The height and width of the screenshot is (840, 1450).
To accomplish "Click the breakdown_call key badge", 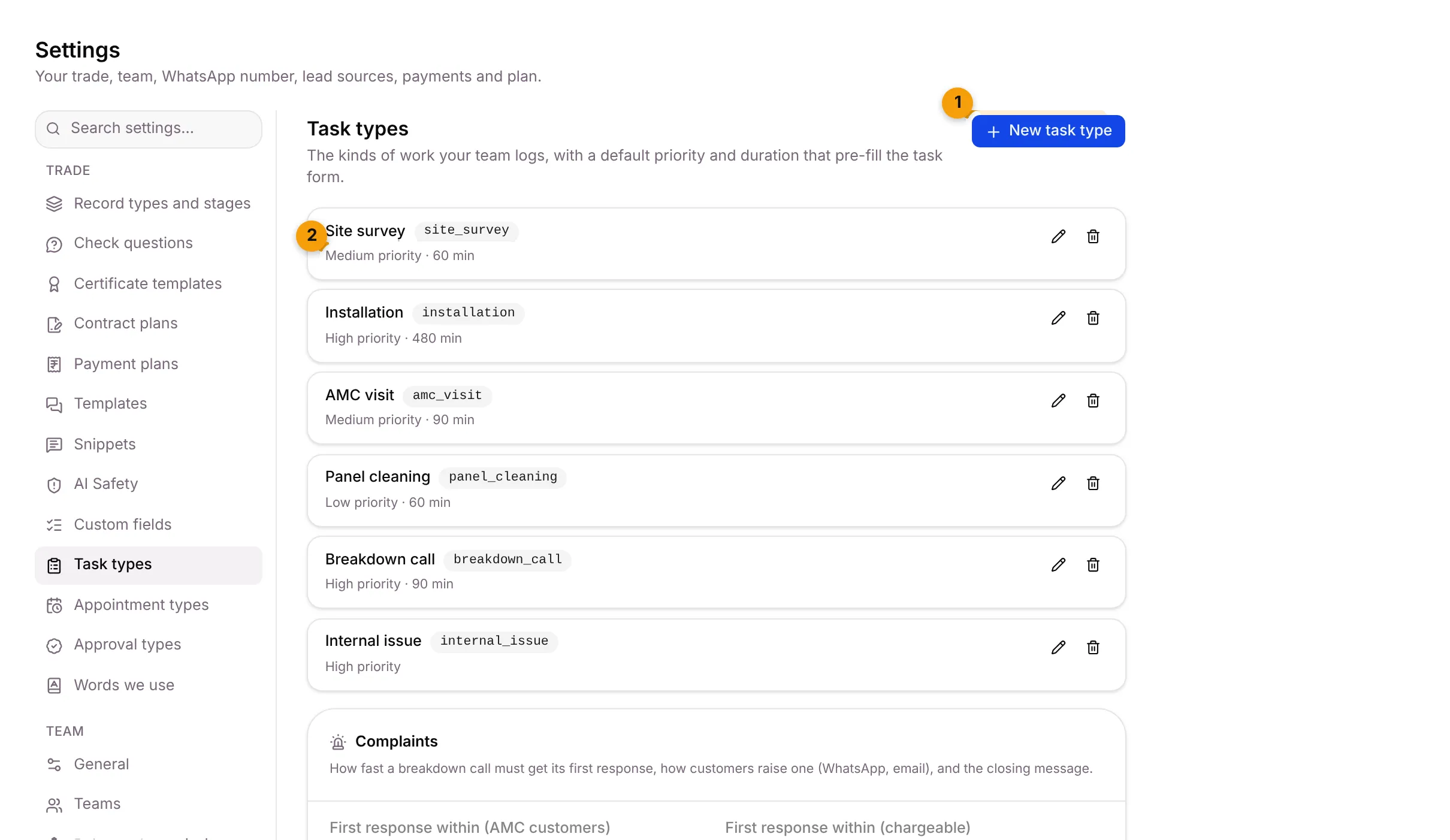I will pyautogui.click(x=507, y=560).
